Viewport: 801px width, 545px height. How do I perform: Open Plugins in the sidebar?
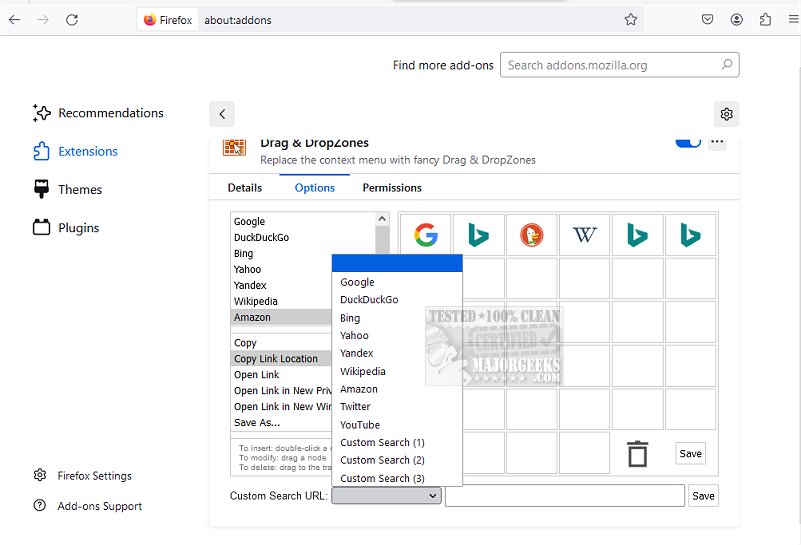point(66,228)
